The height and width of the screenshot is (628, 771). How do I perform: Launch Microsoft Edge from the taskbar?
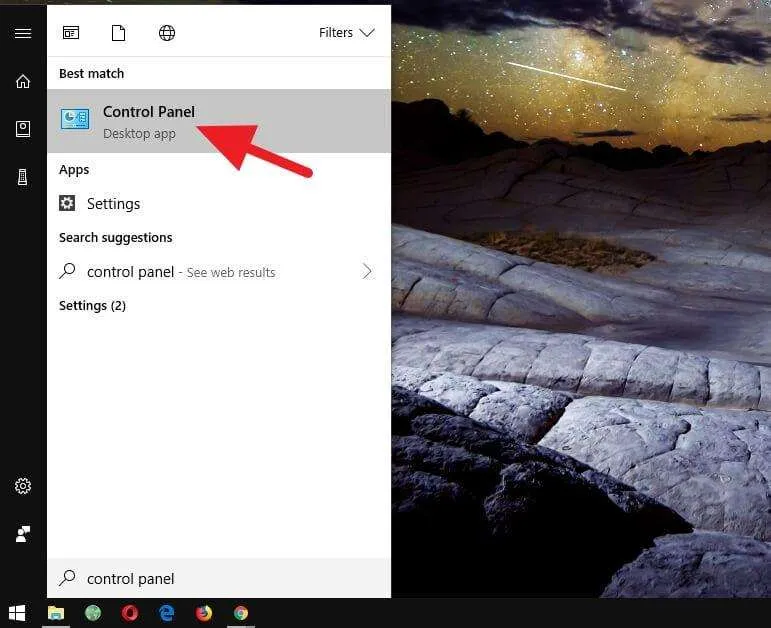[x=167, y=613]
